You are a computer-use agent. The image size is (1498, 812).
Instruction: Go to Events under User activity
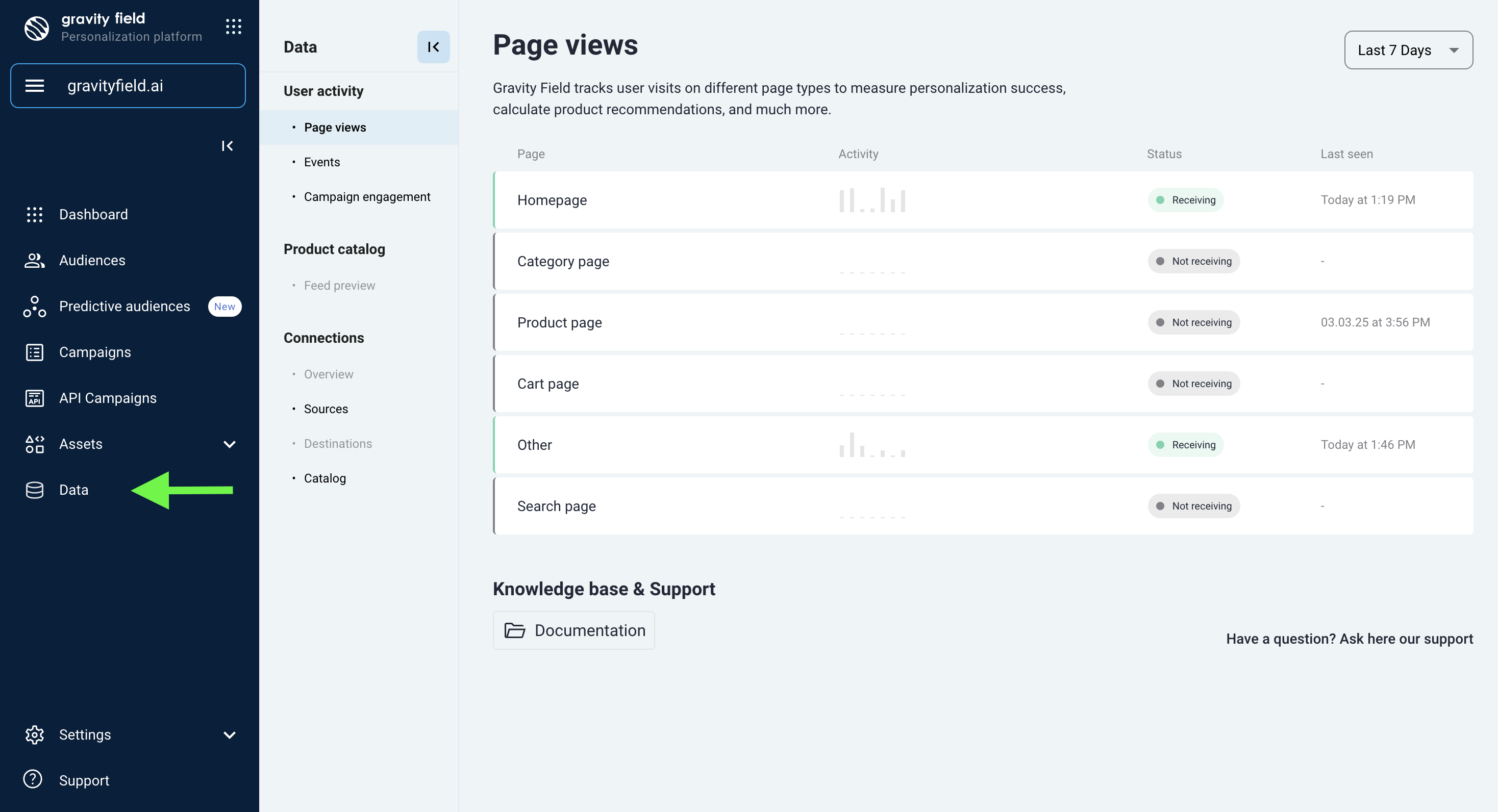[x=321, y=162]
